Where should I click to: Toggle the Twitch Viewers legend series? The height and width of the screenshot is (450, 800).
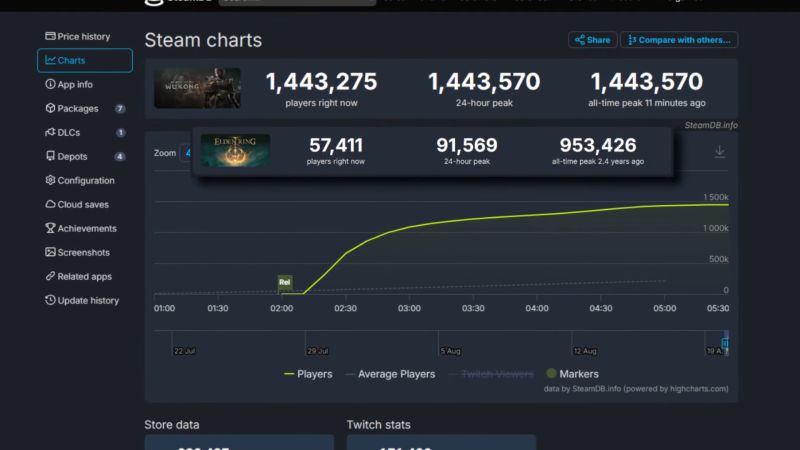[491, 374]
